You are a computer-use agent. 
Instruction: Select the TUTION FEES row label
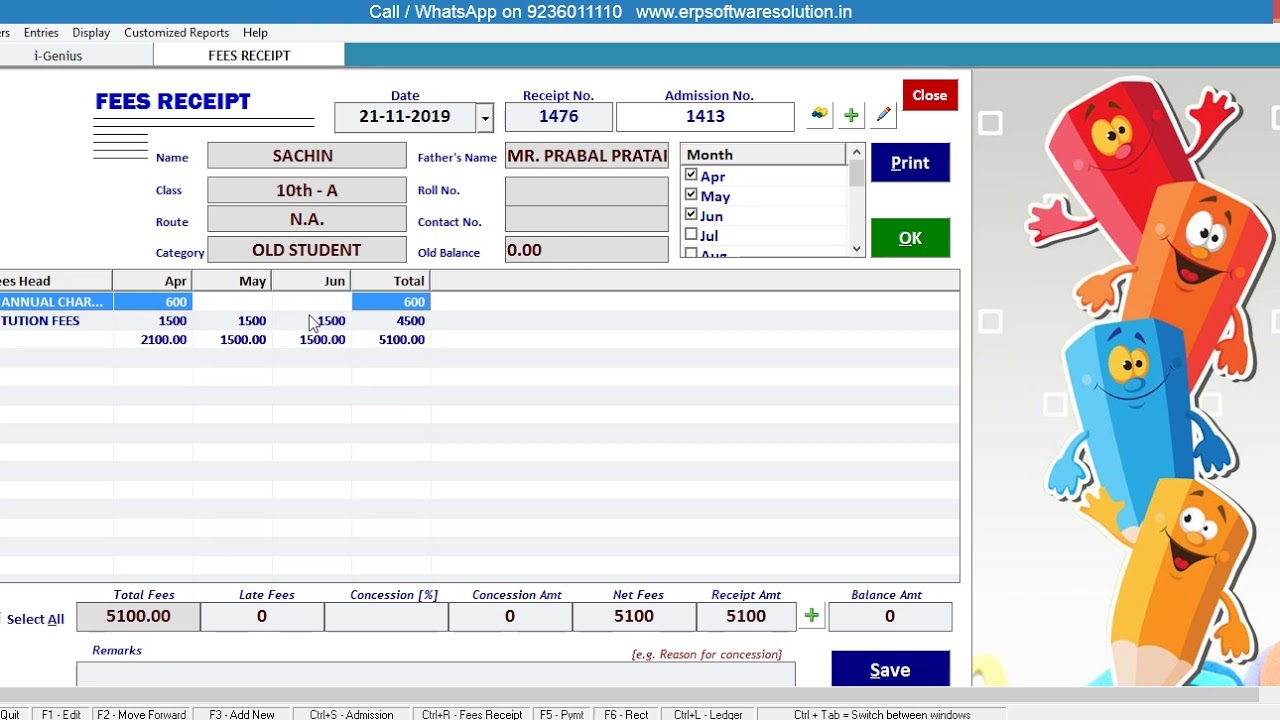tap(40, 321)
